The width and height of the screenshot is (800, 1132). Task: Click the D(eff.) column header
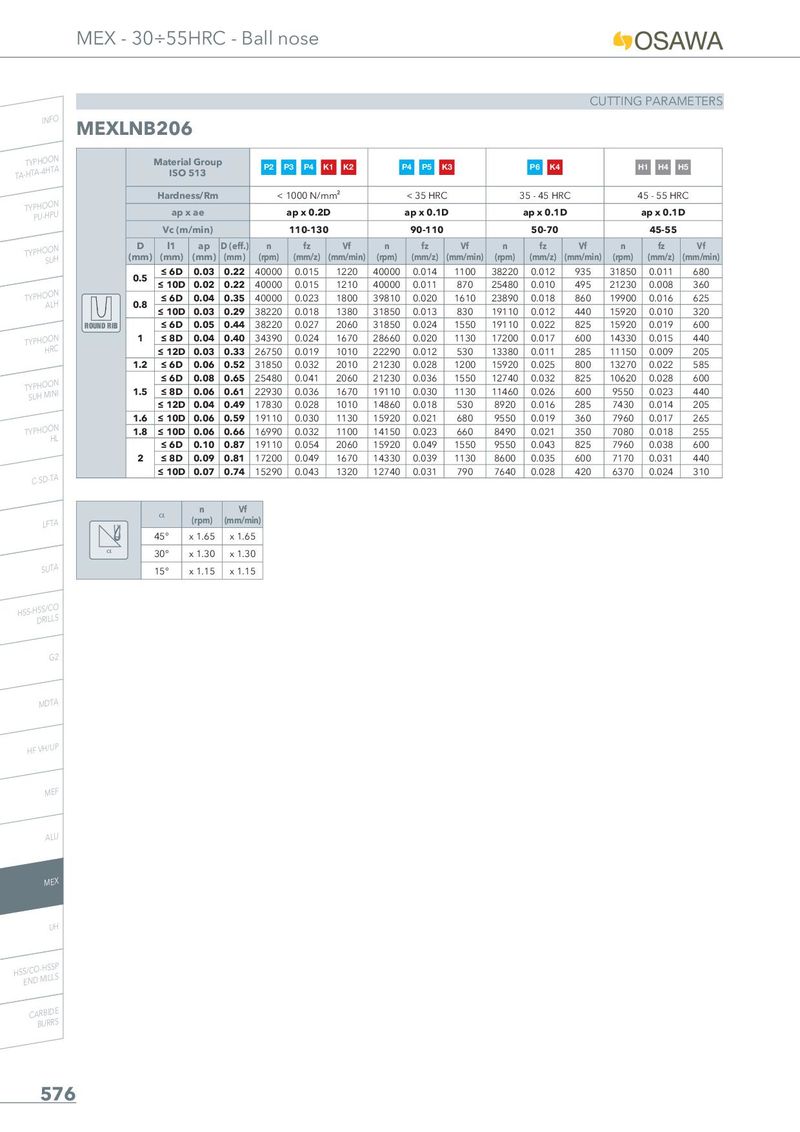[234, 251]
